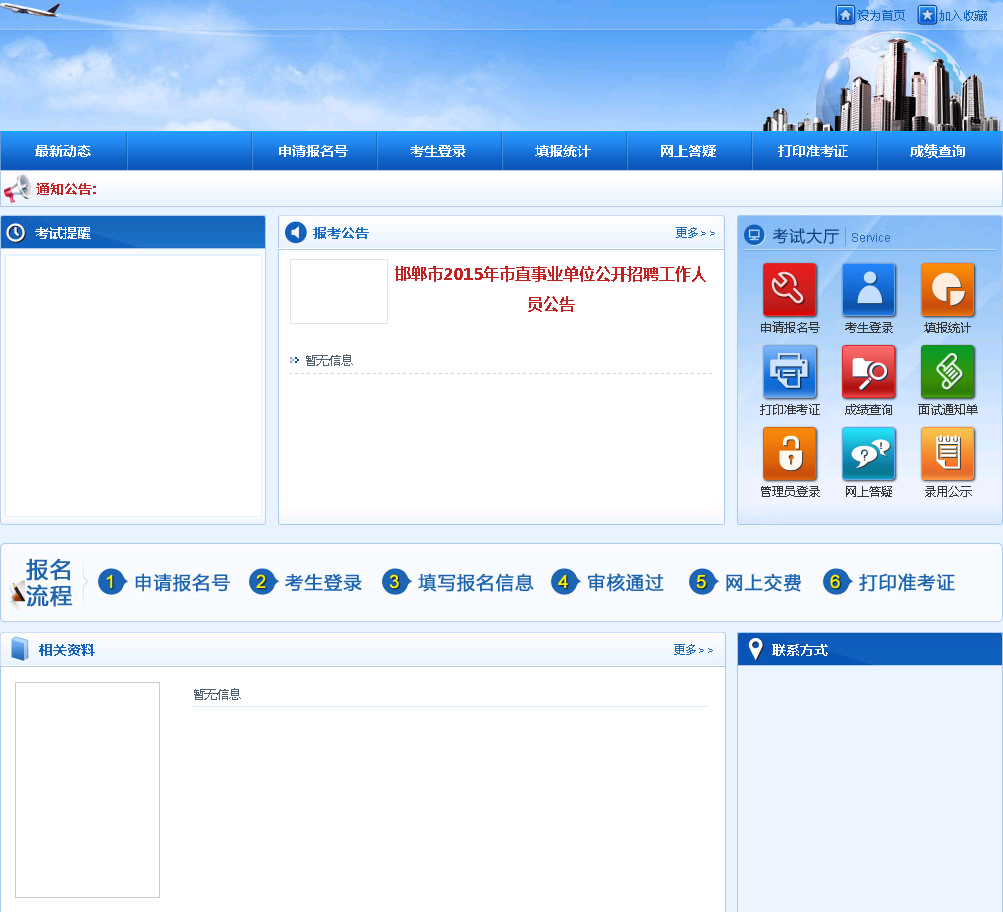Click 审核通过 step text
This screenshot has height=912, width=1003.
(x=626, y=583)
